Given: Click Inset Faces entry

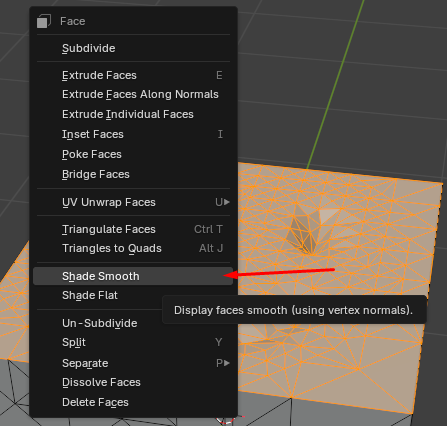Looking at the screenshot, I should click(133, 134).
